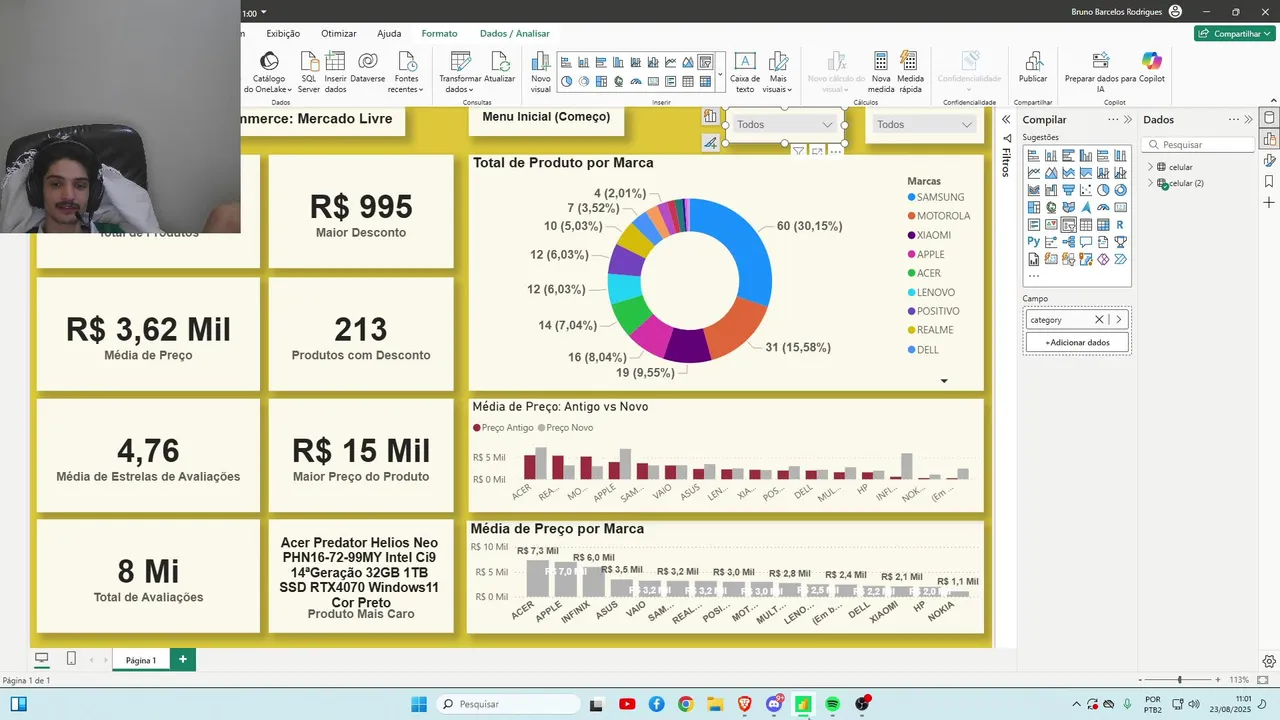Image resolution: width=1280 pixels, height=720 pixels.
Task: Collapse the Compilar pane
Action: (1129, 120)
